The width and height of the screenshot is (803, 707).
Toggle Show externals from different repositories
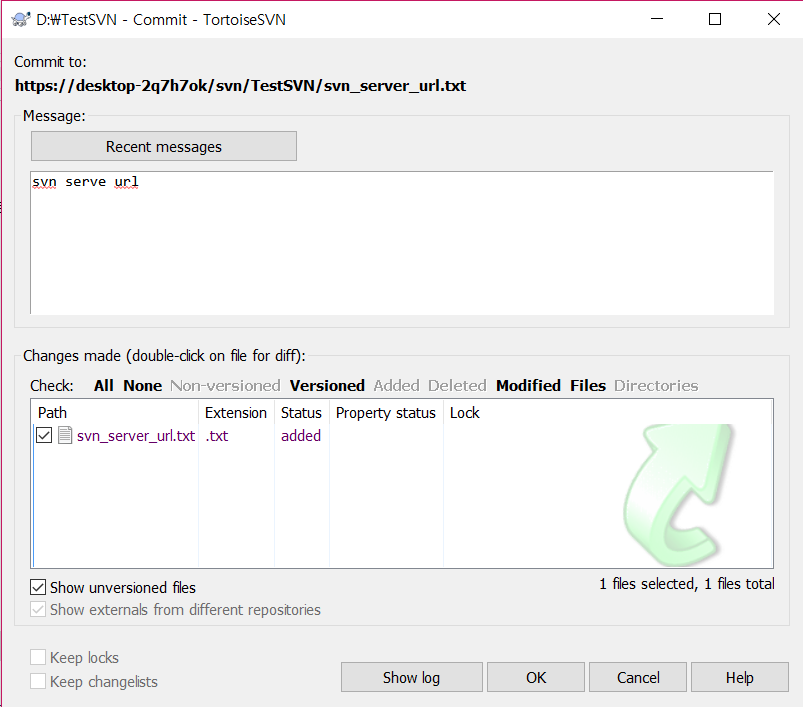[38, 610]
